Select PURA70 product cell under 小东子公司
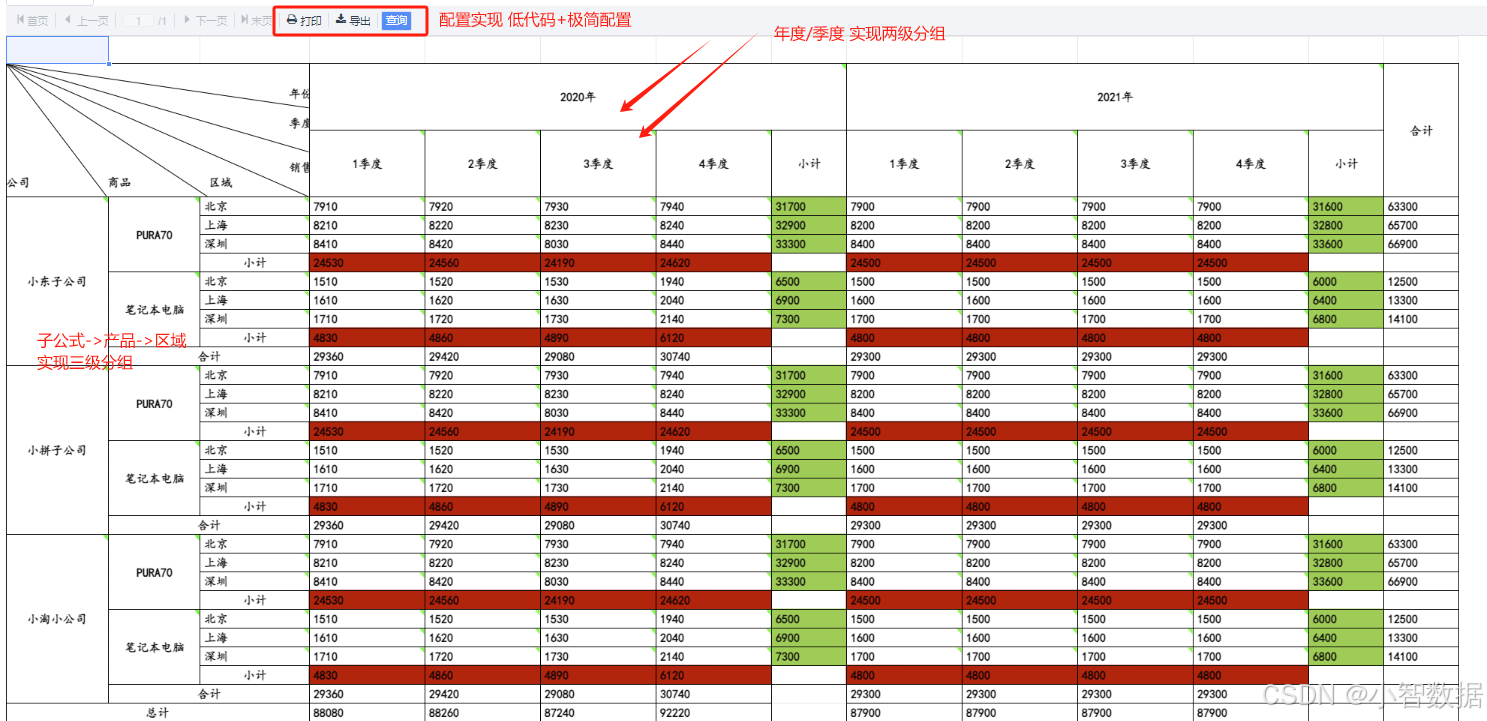 154,235
